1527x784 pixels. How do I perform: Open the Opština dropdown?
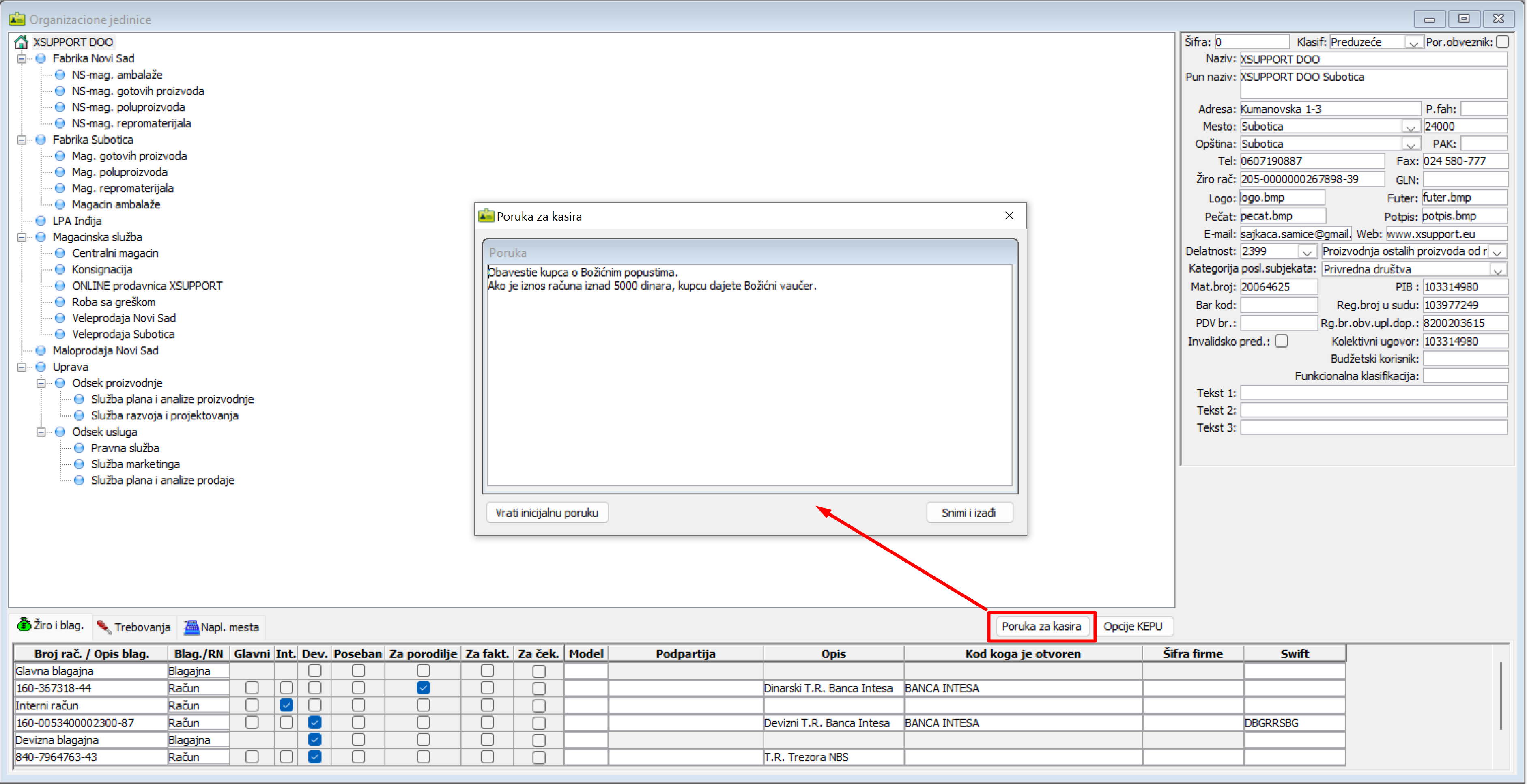click(x=1410, y=145)
